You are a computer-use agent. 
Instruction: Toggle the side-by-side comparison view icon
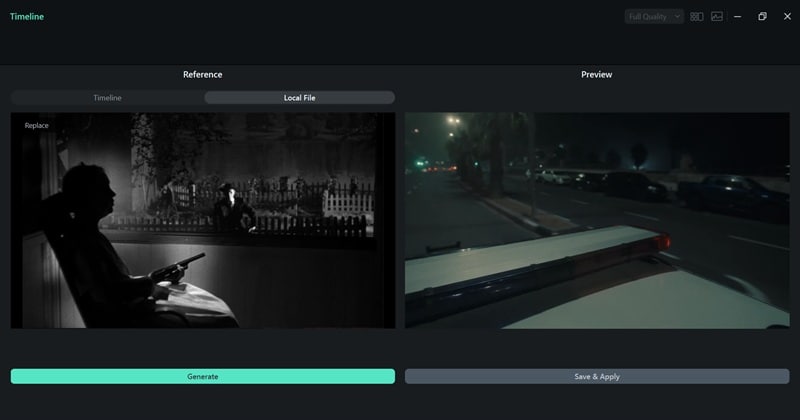696,16
